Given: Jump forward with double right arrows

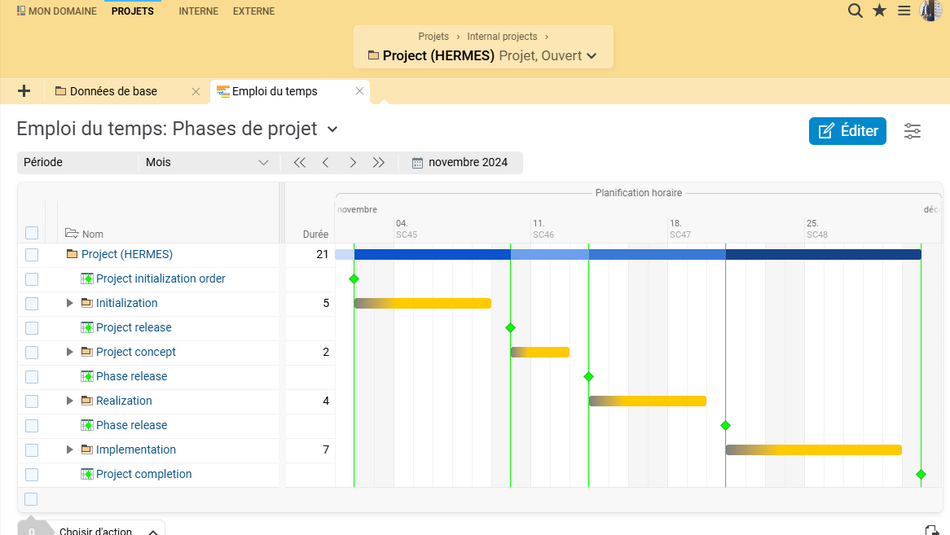Looking at the screenshot, I should point(379,162).
